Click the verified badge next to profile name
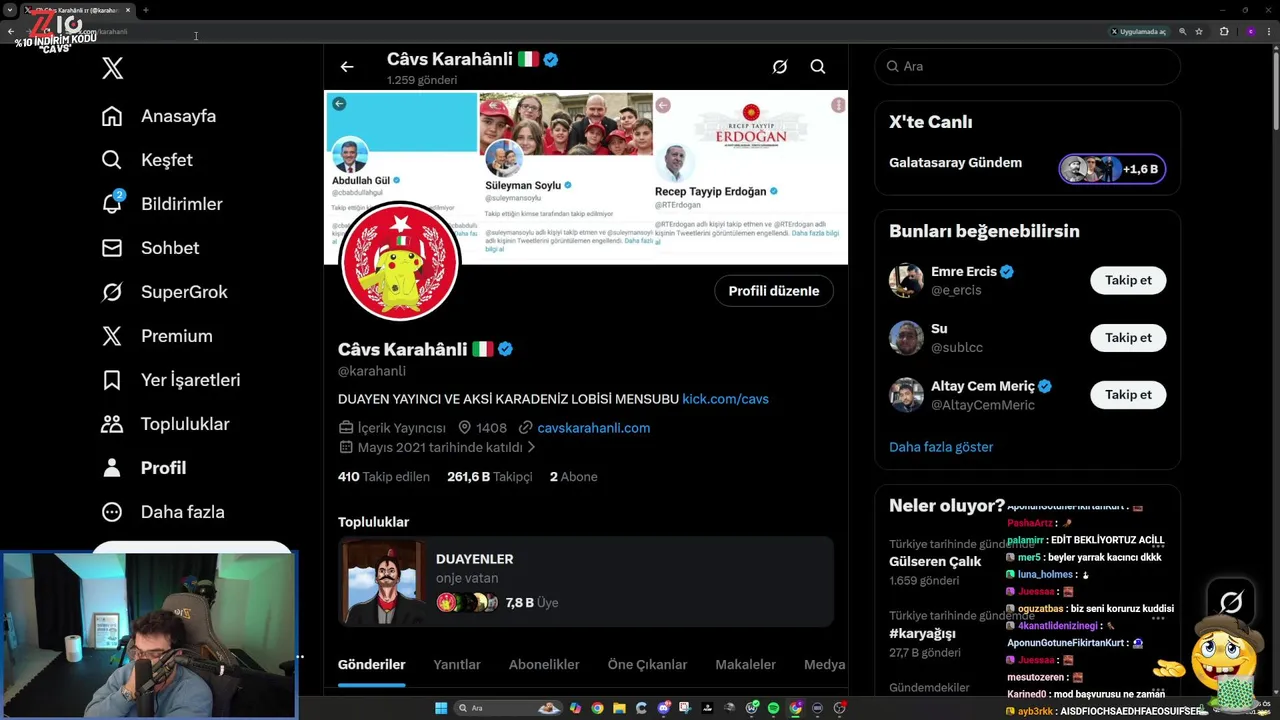Viewport: 1280px width, 720px height. (x=506, y=349)
